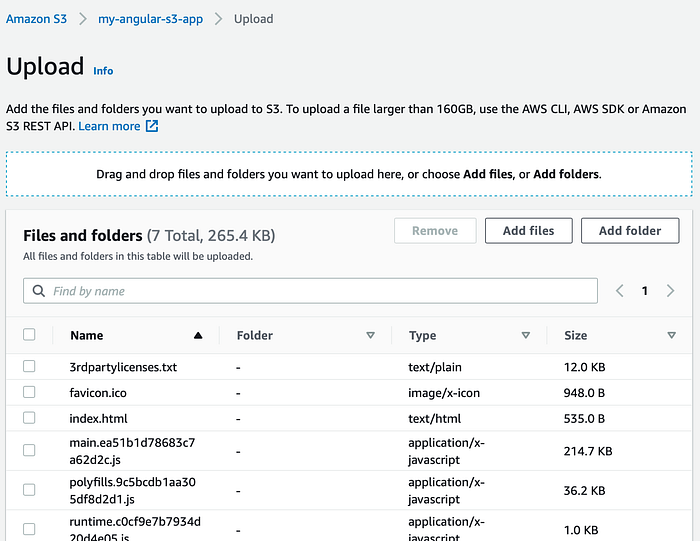
Task: Click the text/plain type cell
Action: (x=435, y=367)
